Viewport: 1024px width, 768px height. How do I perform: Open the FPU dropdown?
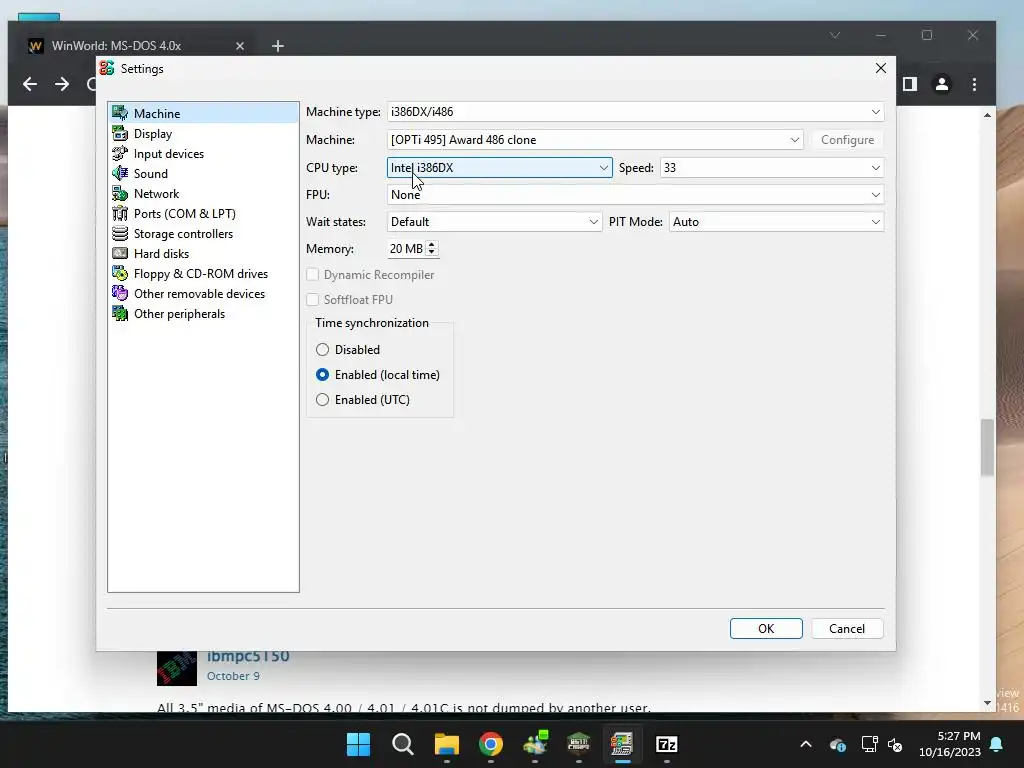(x=635, y=195)
